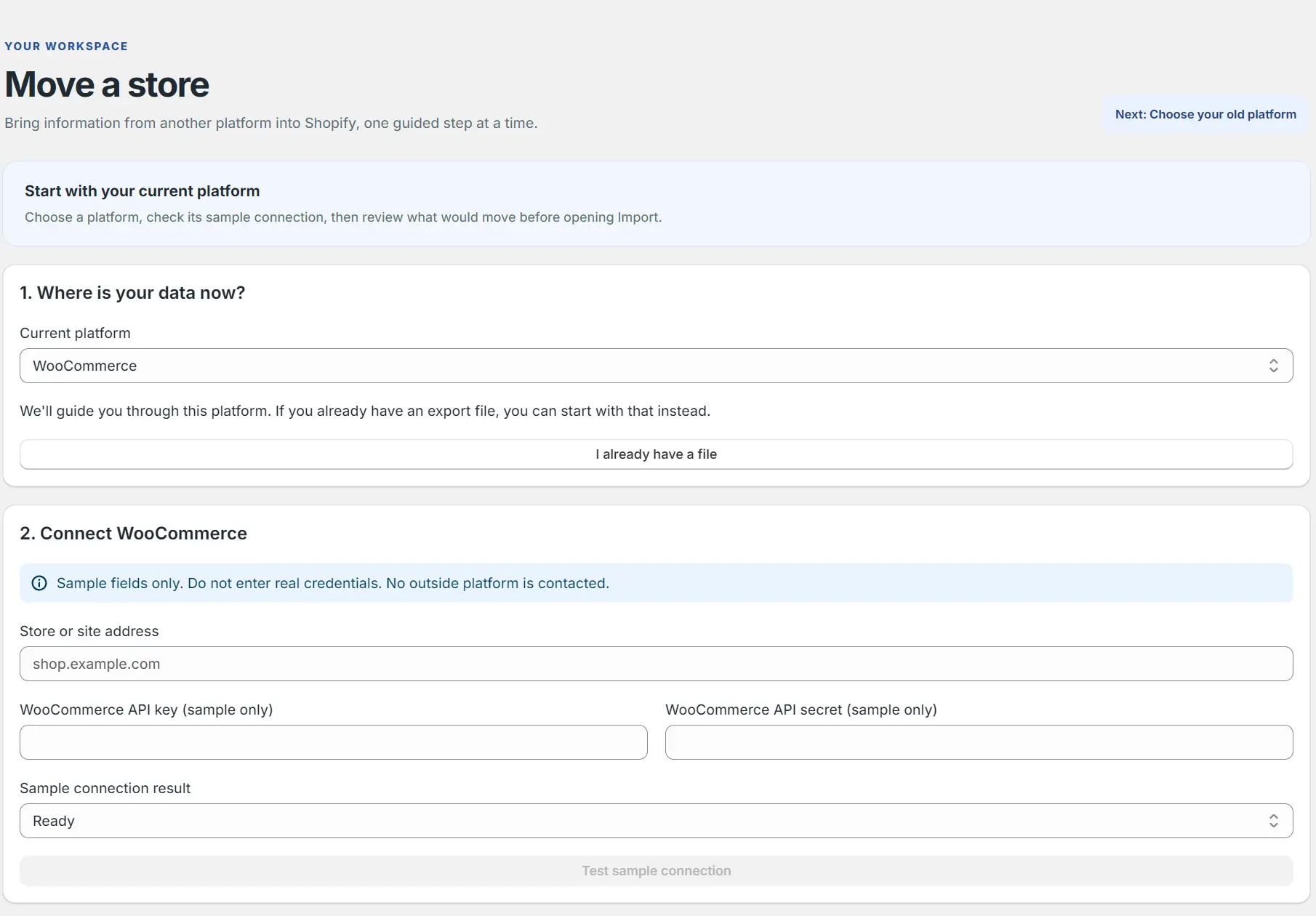This screenshot has width=1316, height=916.
Task: Open the Current platform dropdown
Action: point(656,366)
